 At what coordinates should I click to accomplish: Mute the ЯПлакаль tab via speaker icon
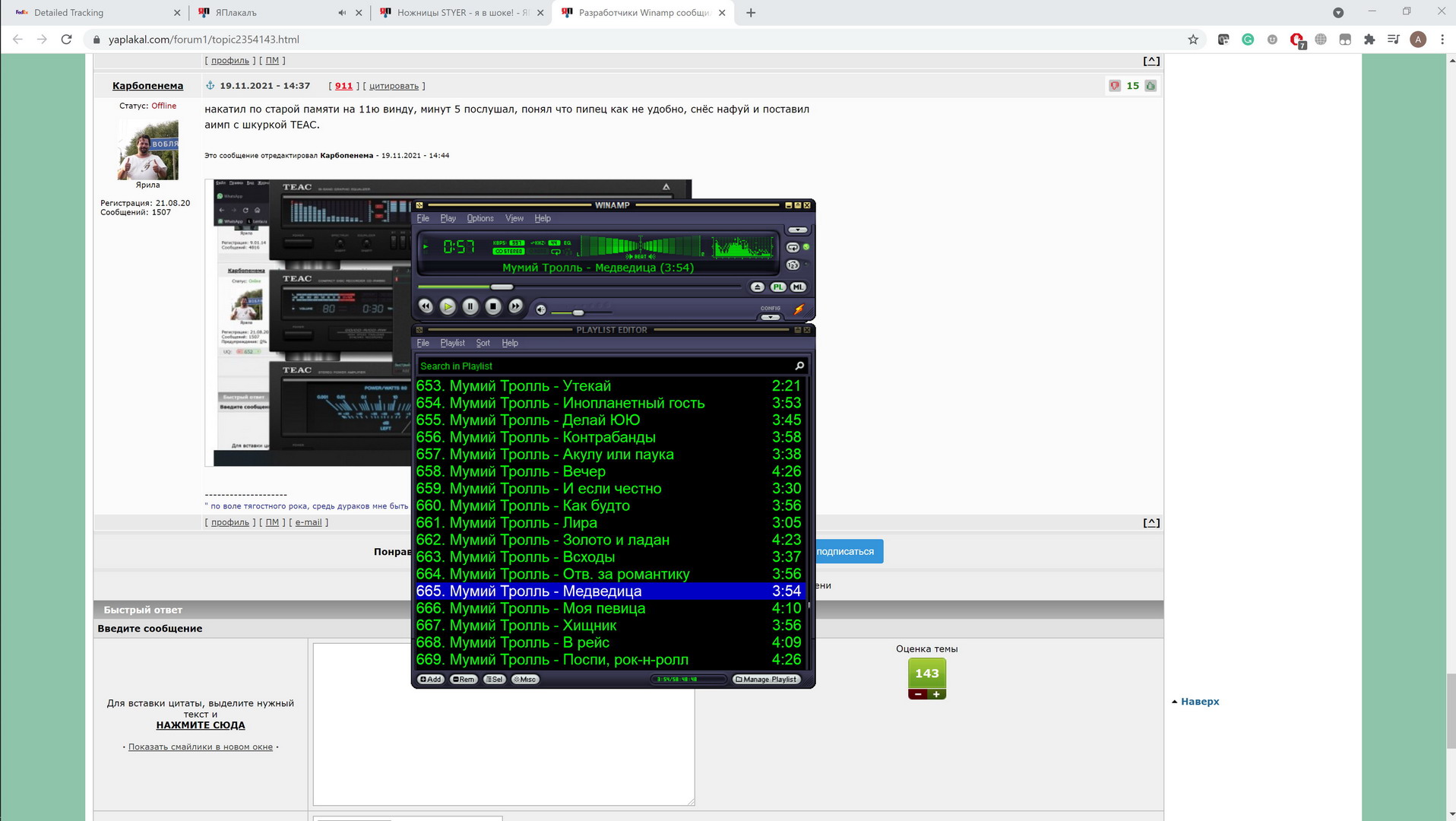pos(342,13)
